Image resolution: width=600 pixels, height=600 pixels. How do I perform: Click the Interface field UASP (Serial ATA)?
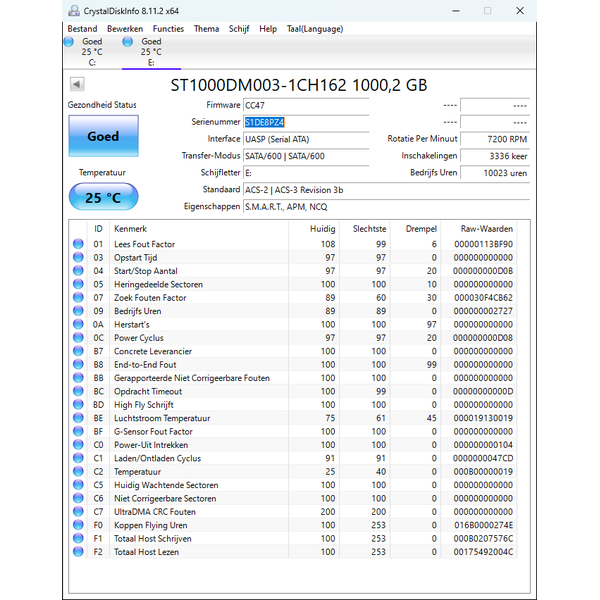[306, 139]
